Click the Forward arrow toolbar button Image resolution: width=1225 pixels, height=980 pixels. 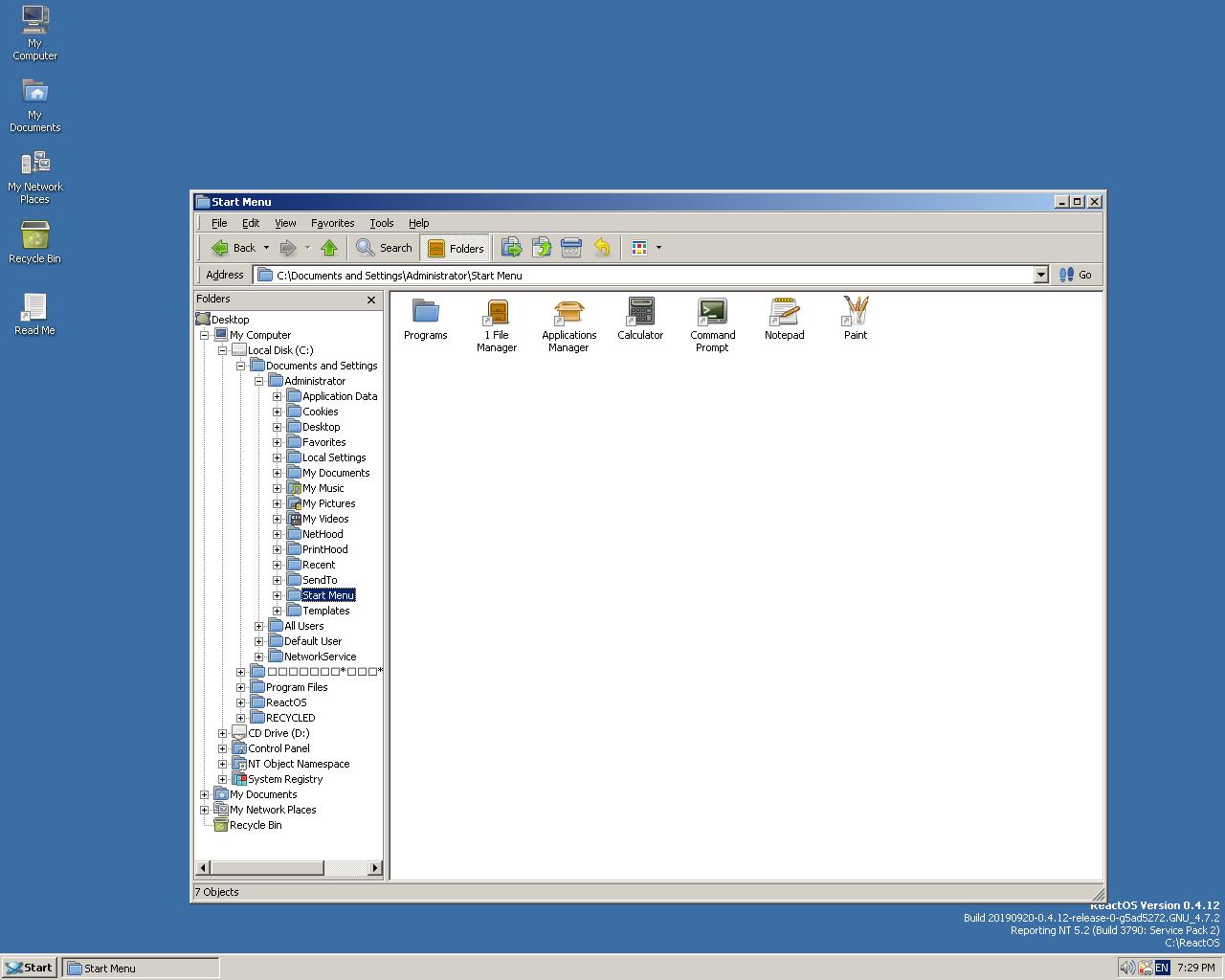coord(287,248)
